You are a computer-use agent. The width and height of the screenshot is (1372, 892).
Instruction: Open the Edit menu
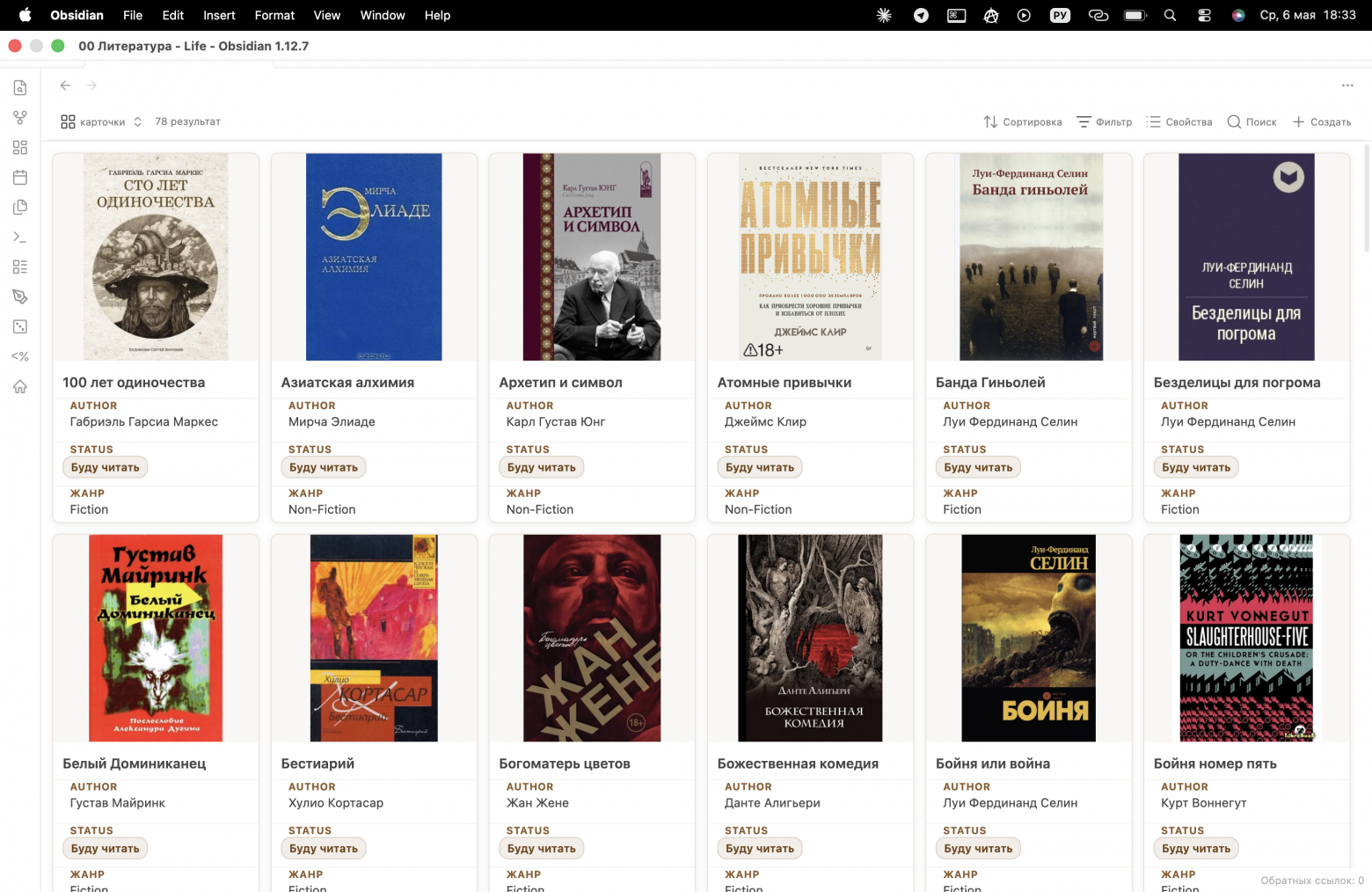(173, 15)
